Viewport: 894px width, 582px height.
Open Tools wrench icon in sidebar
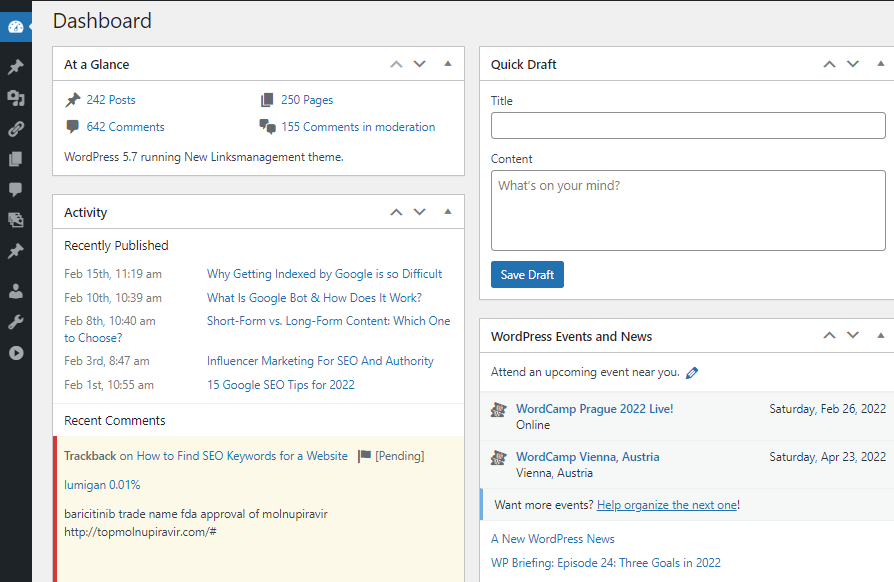tap(15, 322)
